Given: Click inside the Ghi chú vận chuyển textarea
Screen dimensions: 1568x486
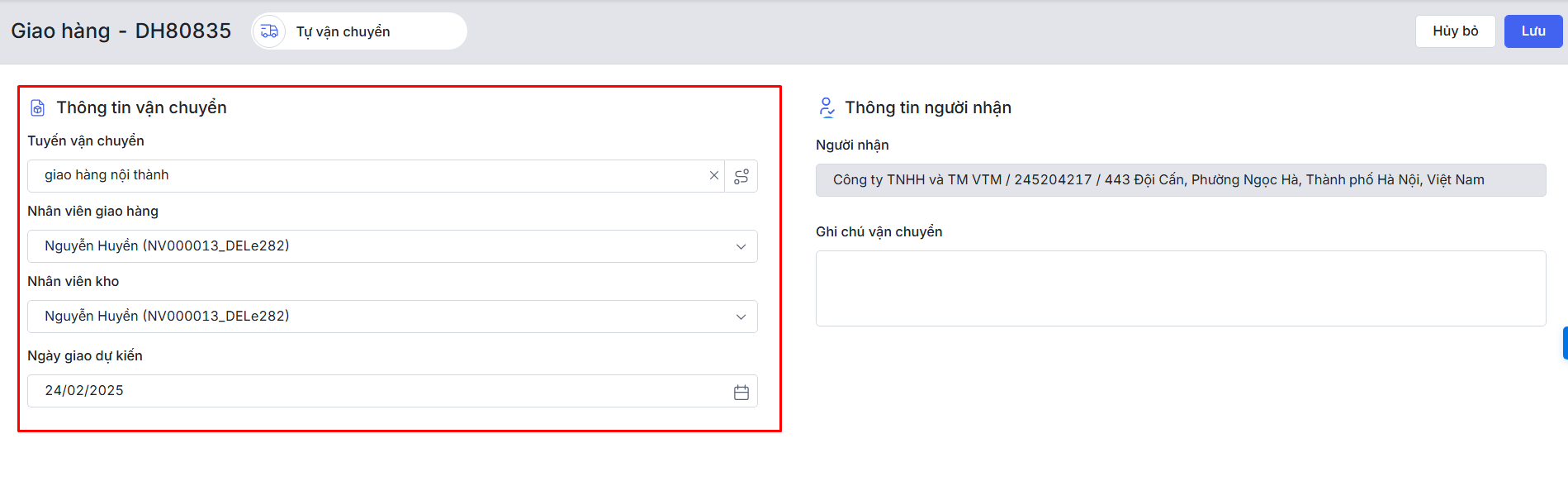Looking at the screenshot, I should click(1180, 288).
